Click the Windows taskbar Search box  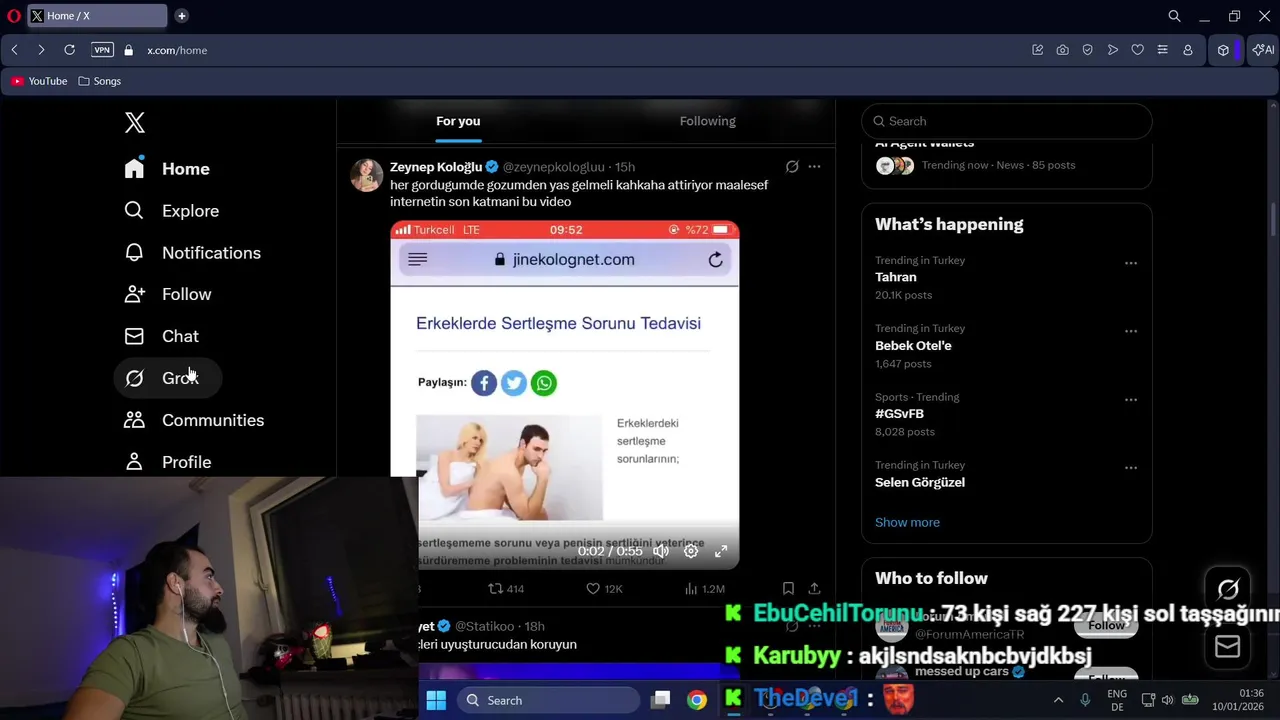click(548, 700)
